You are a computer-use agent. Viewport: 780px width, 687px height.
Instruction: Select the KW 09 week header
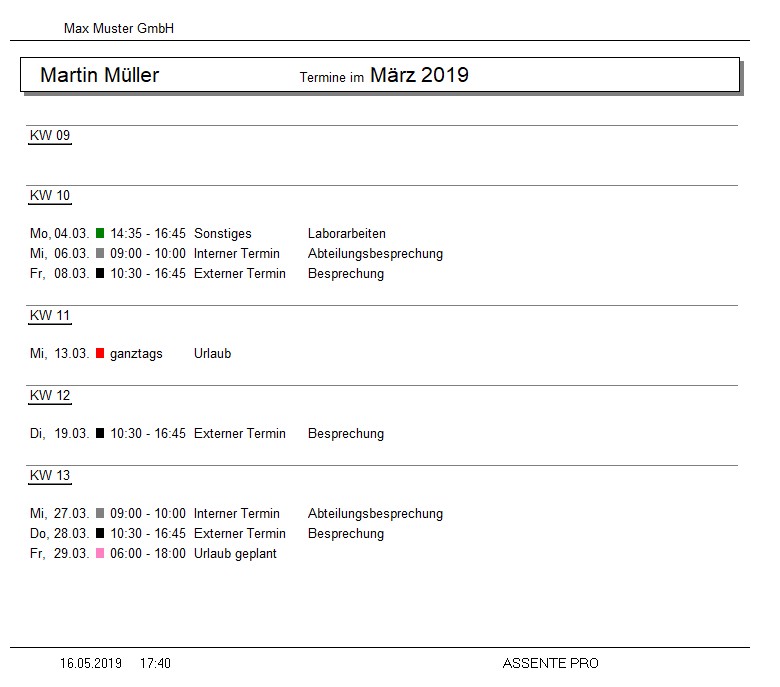pyautogui.click(x=50, y=135)
